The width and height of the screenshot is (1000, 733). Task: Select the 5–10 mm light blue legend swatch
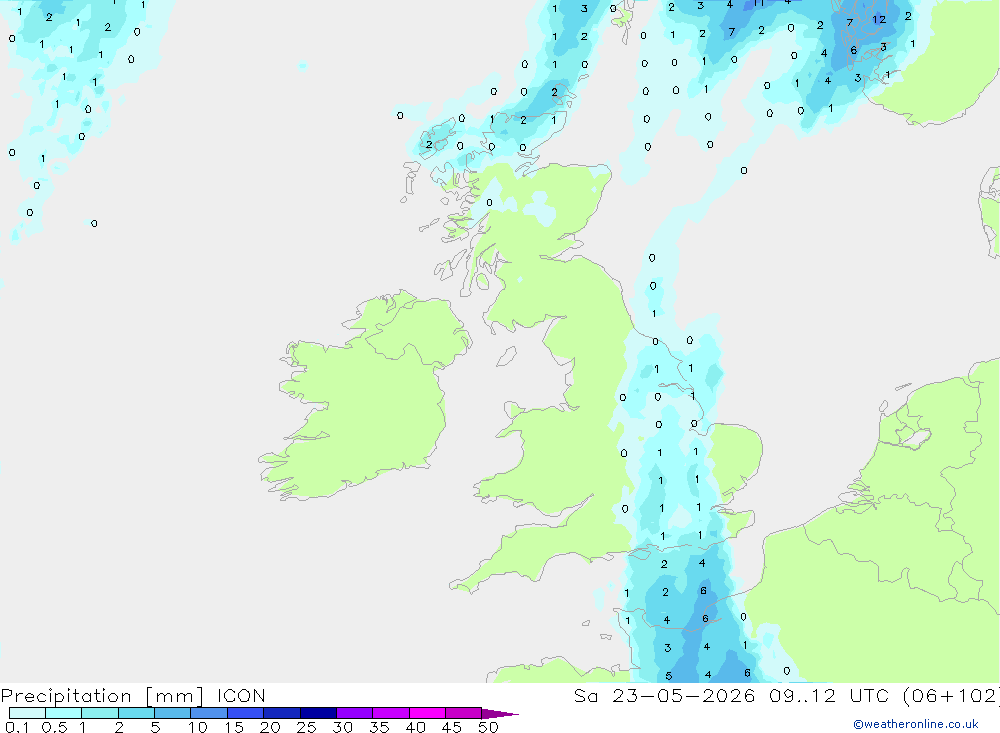(173, 713)
